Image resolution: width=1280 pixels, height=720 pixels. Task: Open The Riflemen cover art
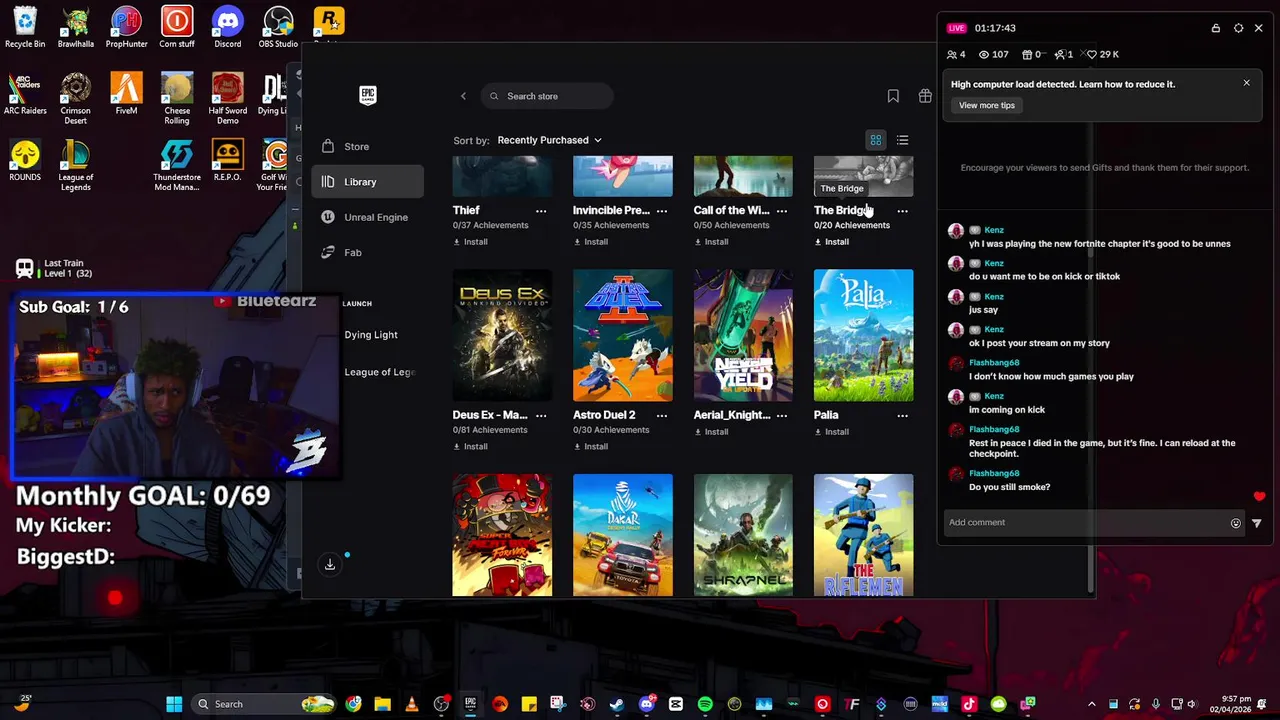(x=863, y=535)
